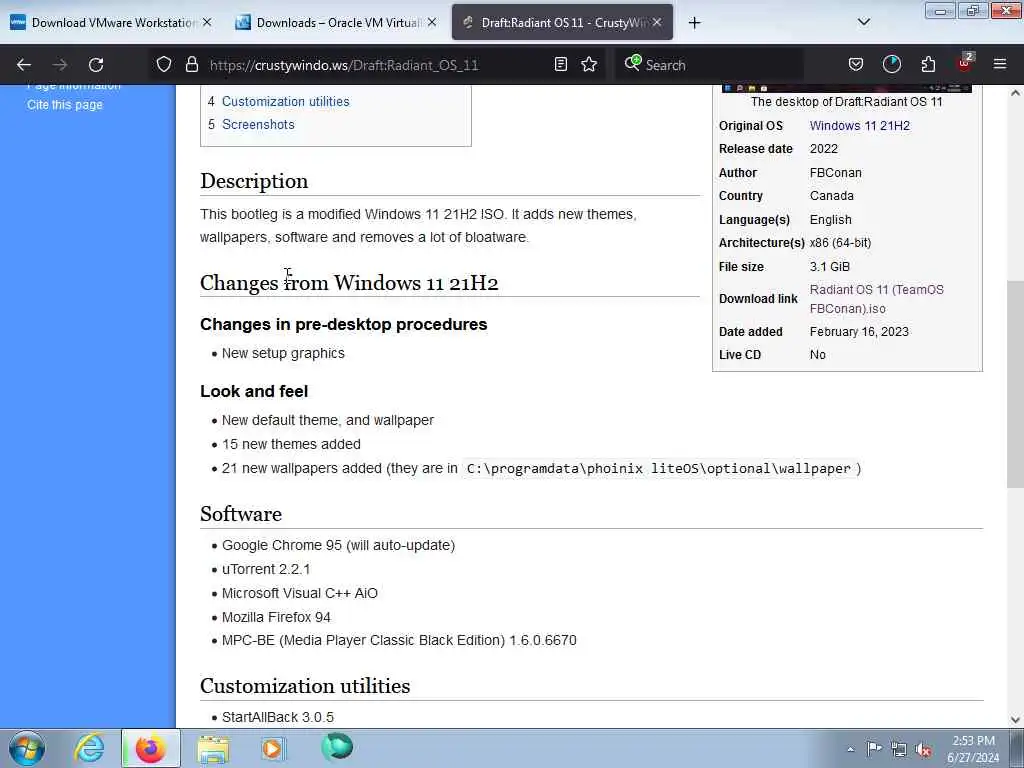Click 'February 16, 2023' date value
The image size is (1024, 768).
pyautogui.click(x=859, y=332)
